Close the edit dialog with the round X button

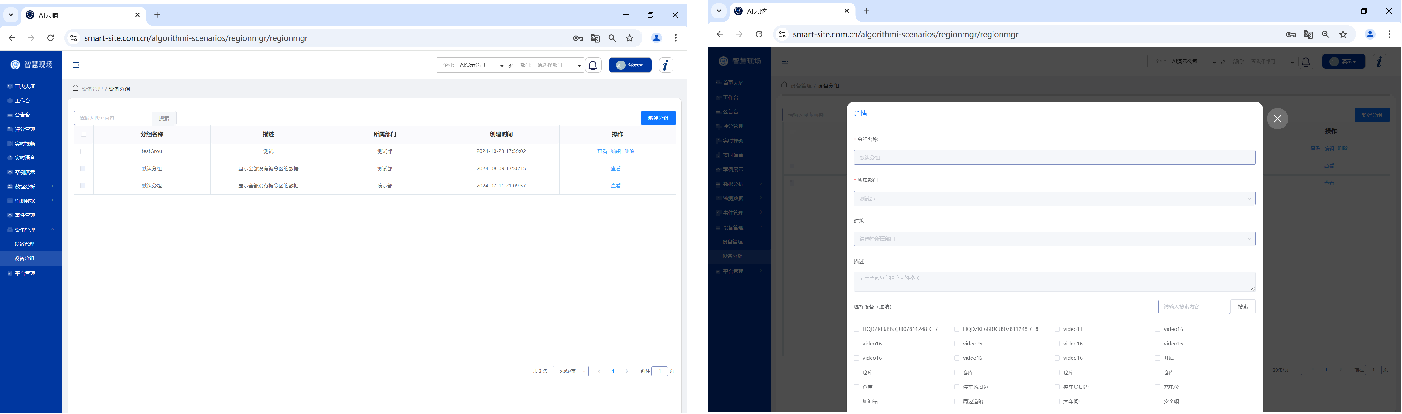pos(1277,118)
